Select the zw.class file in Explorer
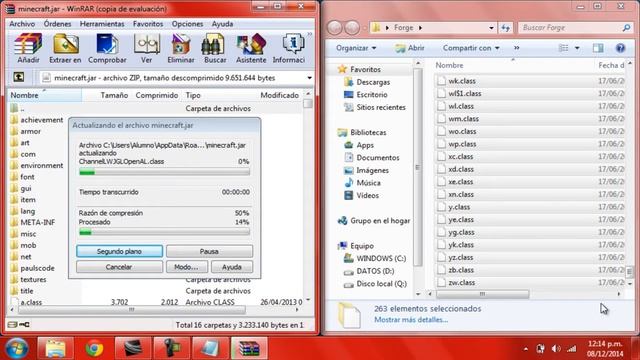The image size is (640, 360). click(x=456, y=282)
